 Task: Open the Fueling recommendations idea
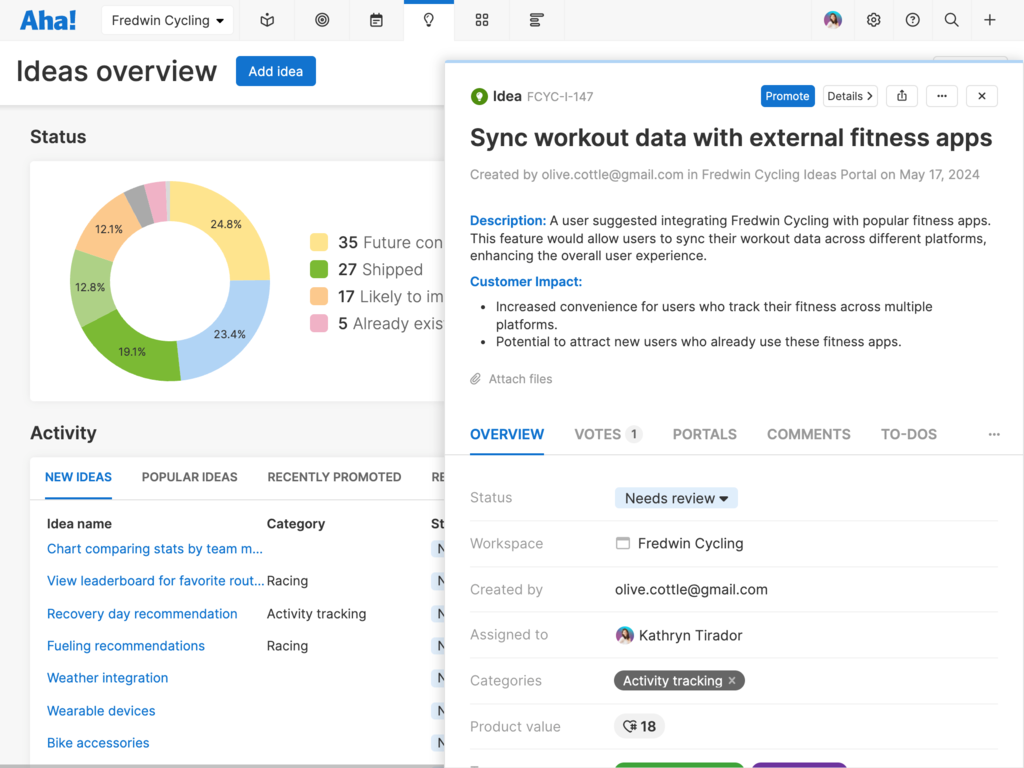125,646
